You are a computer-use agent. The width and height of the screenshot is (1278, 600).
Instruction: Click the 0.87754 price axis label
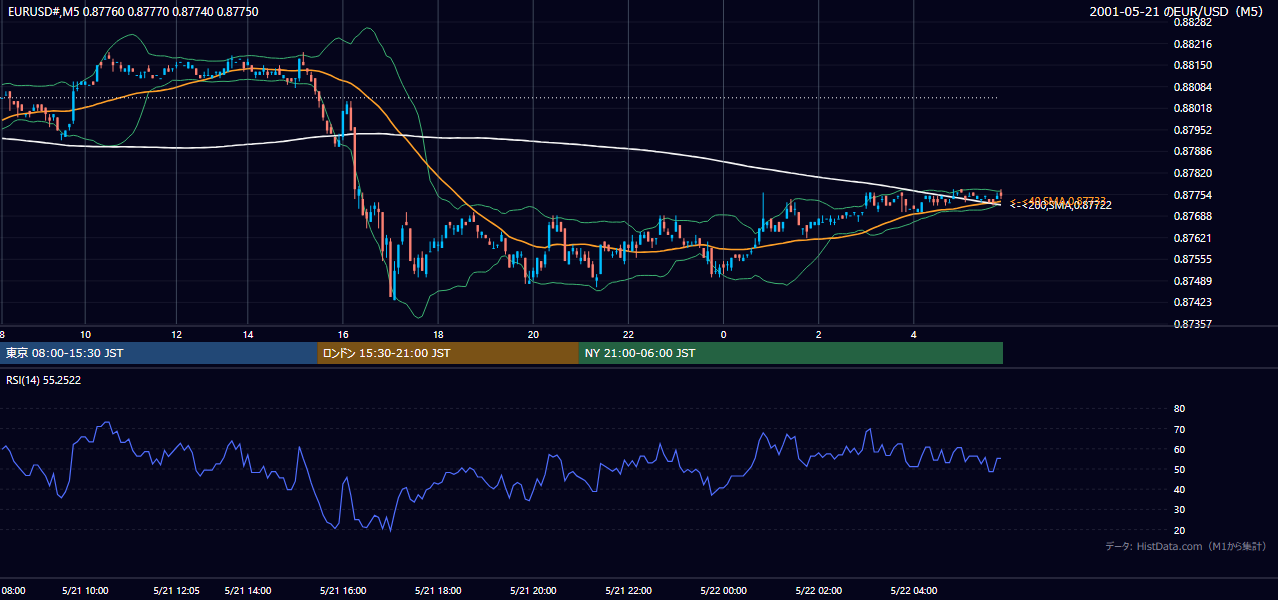pyautogui.click(x=1194, y=195)
